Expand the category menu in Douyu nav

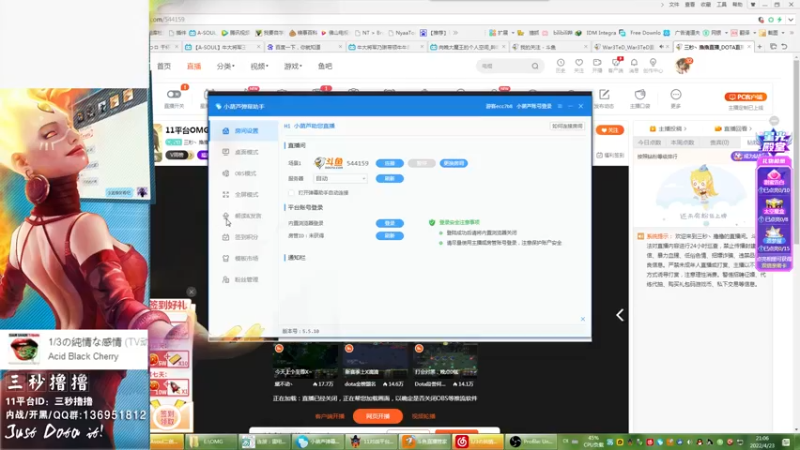click(226, 66)
